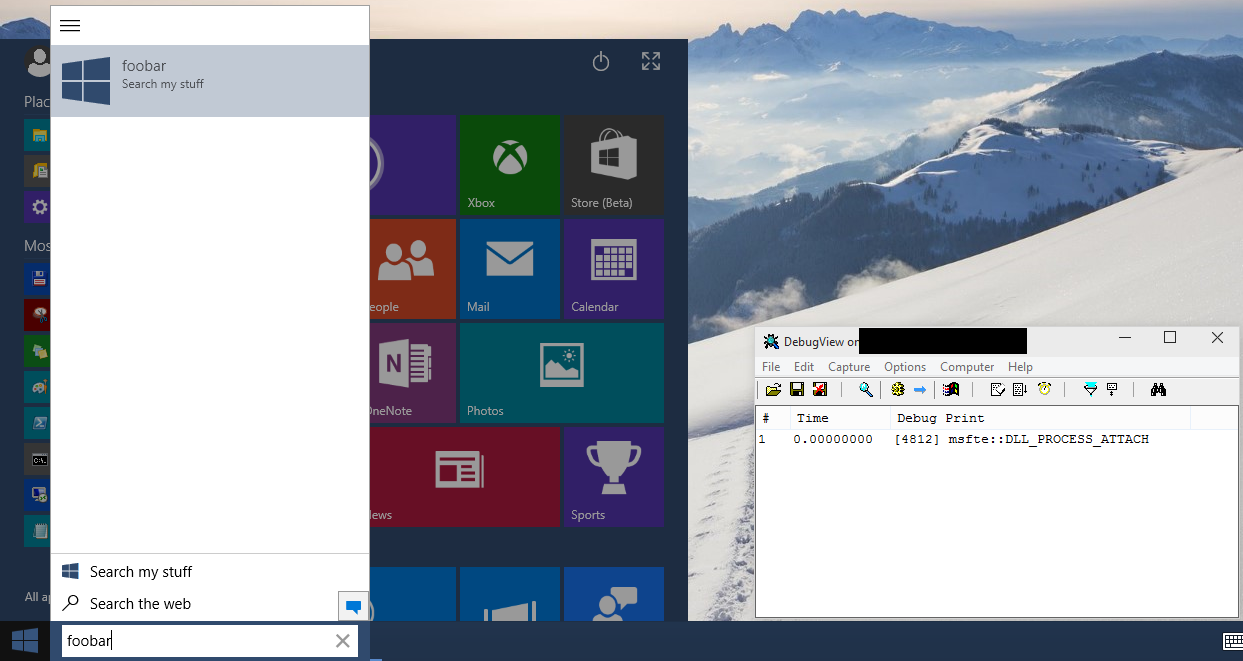The height and width of the screenshot is (661, 1243).
Task: Toggle the clock Time Format icon
Action: [x=1044, y=390]
